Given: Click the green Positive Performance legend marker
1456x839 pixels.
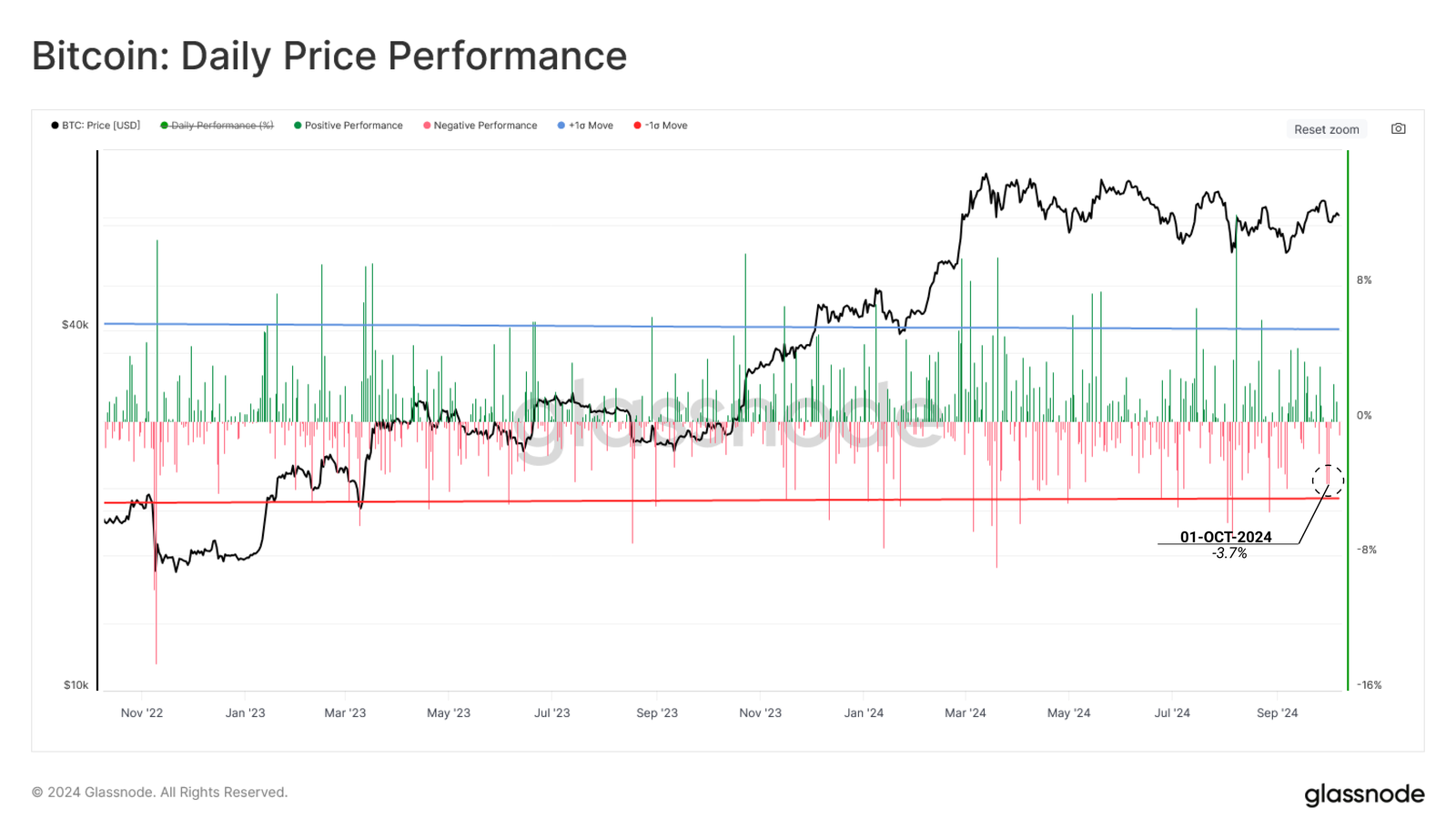Looking at the screenshot, I should (296, 126).
